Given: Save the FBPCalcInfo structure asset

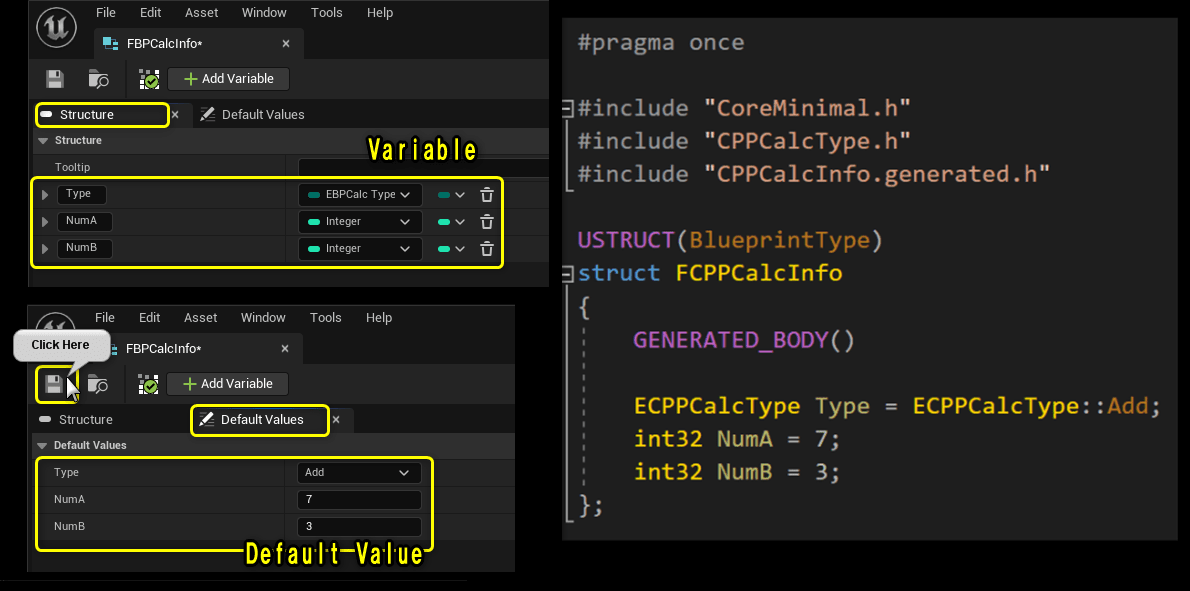Looking at the screenshot, I should tap(55, 78).
